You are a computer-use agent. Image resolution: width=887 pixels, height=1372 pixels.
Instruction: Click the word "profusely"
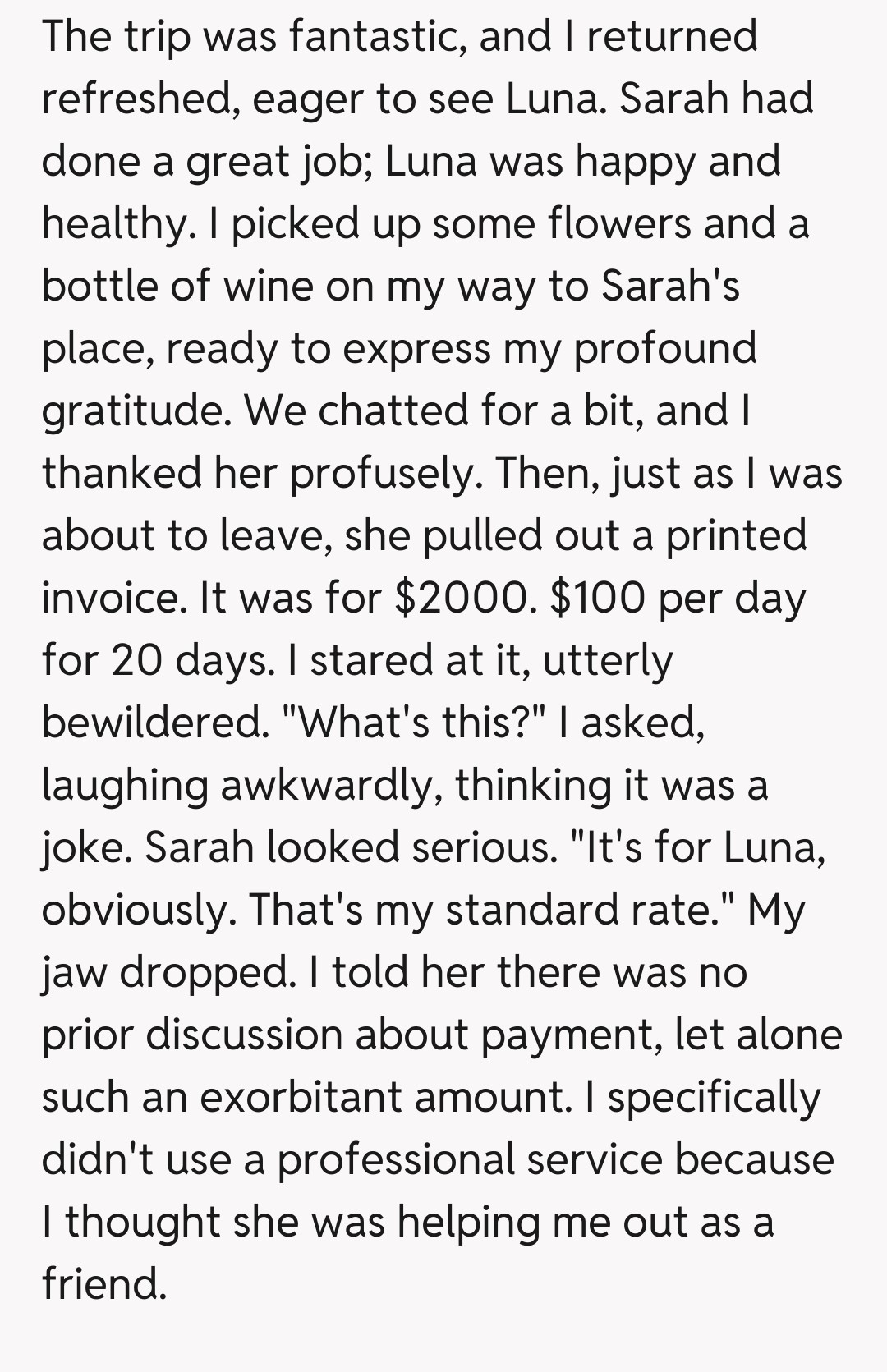click(x=384, y=473)
